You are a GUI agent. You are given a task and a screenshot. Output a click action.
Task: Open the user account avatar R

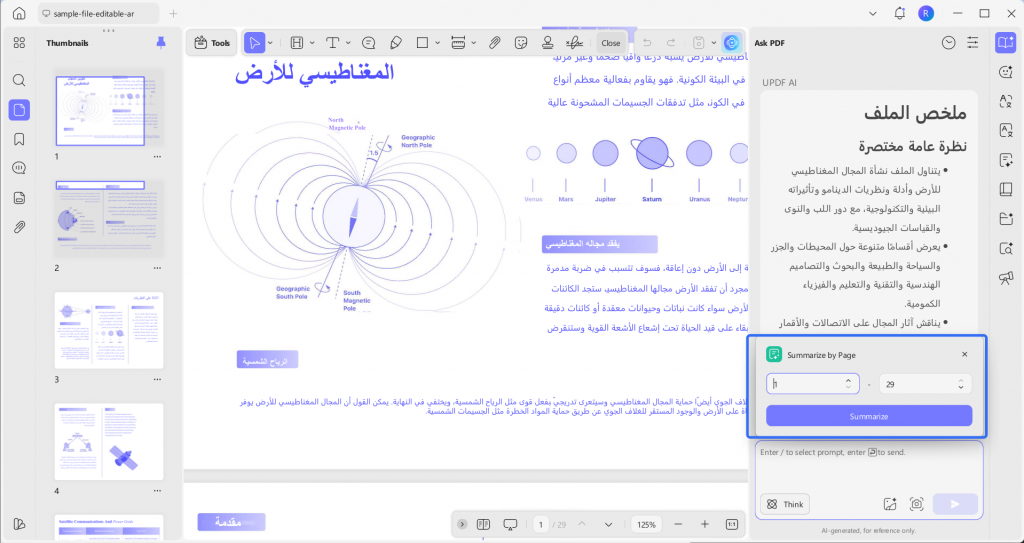click(x=925, y=13)
